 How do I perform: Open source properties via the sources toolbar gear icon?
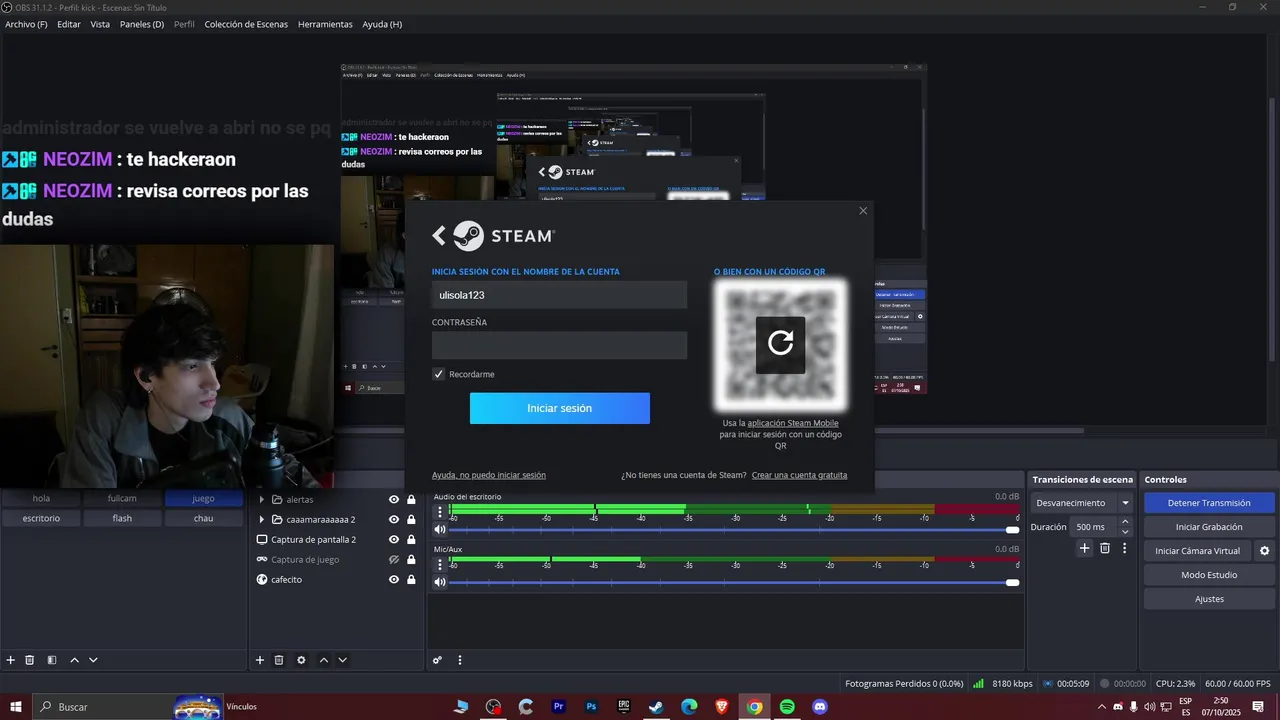[301, 660]
